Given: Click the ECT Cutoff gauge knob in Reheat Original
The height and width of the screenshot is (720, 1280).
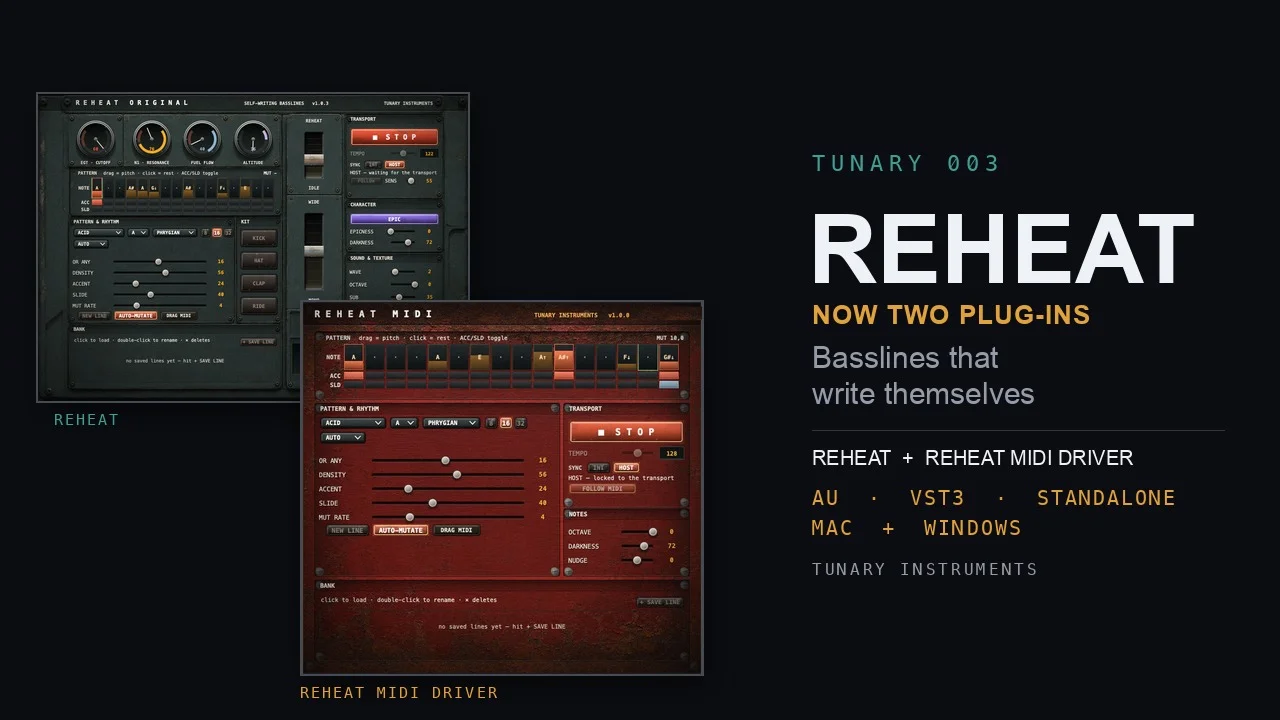Looking at the screenshot, I should pos(96,140).
